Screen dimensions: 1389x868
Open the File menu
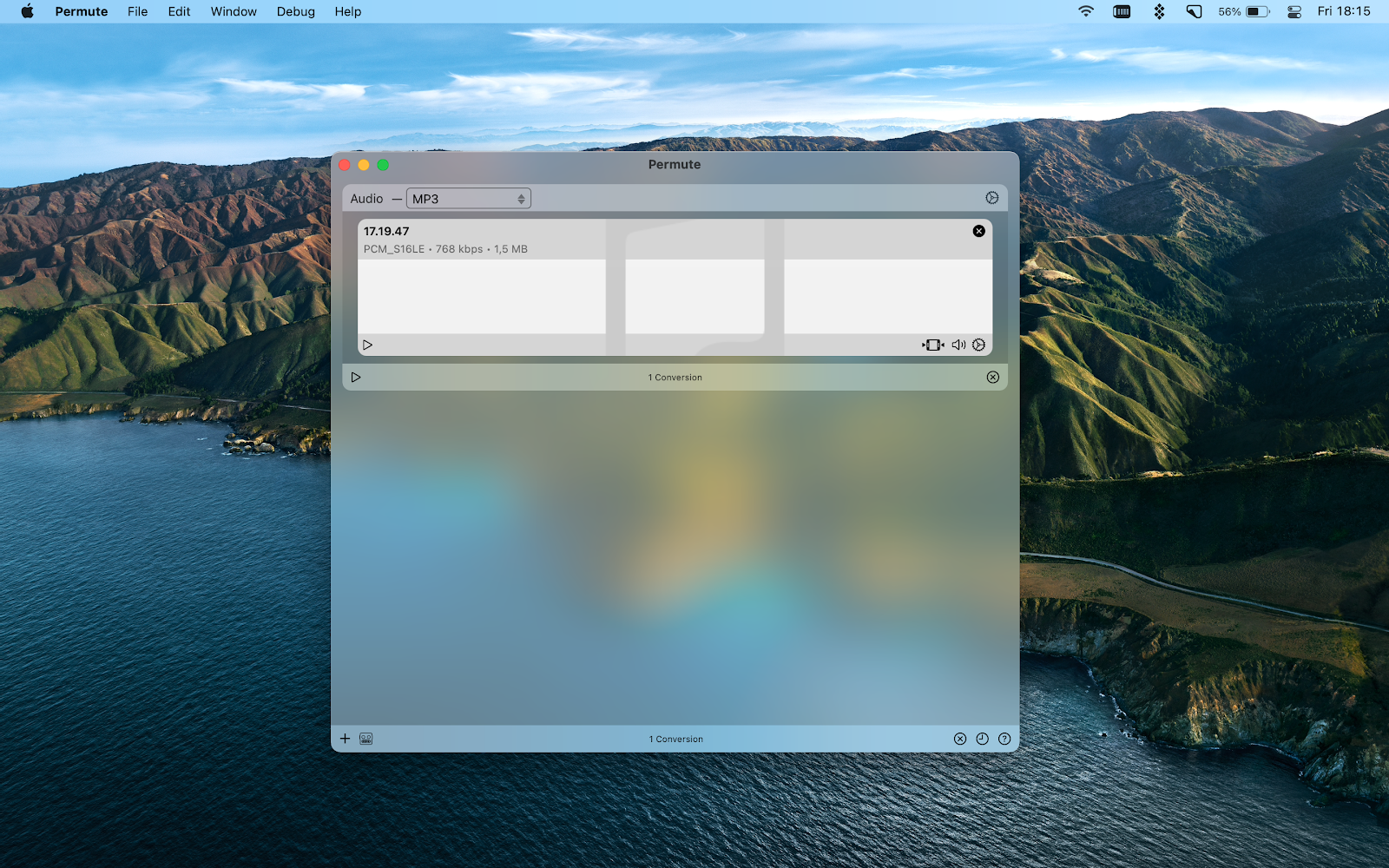(137, 11)
